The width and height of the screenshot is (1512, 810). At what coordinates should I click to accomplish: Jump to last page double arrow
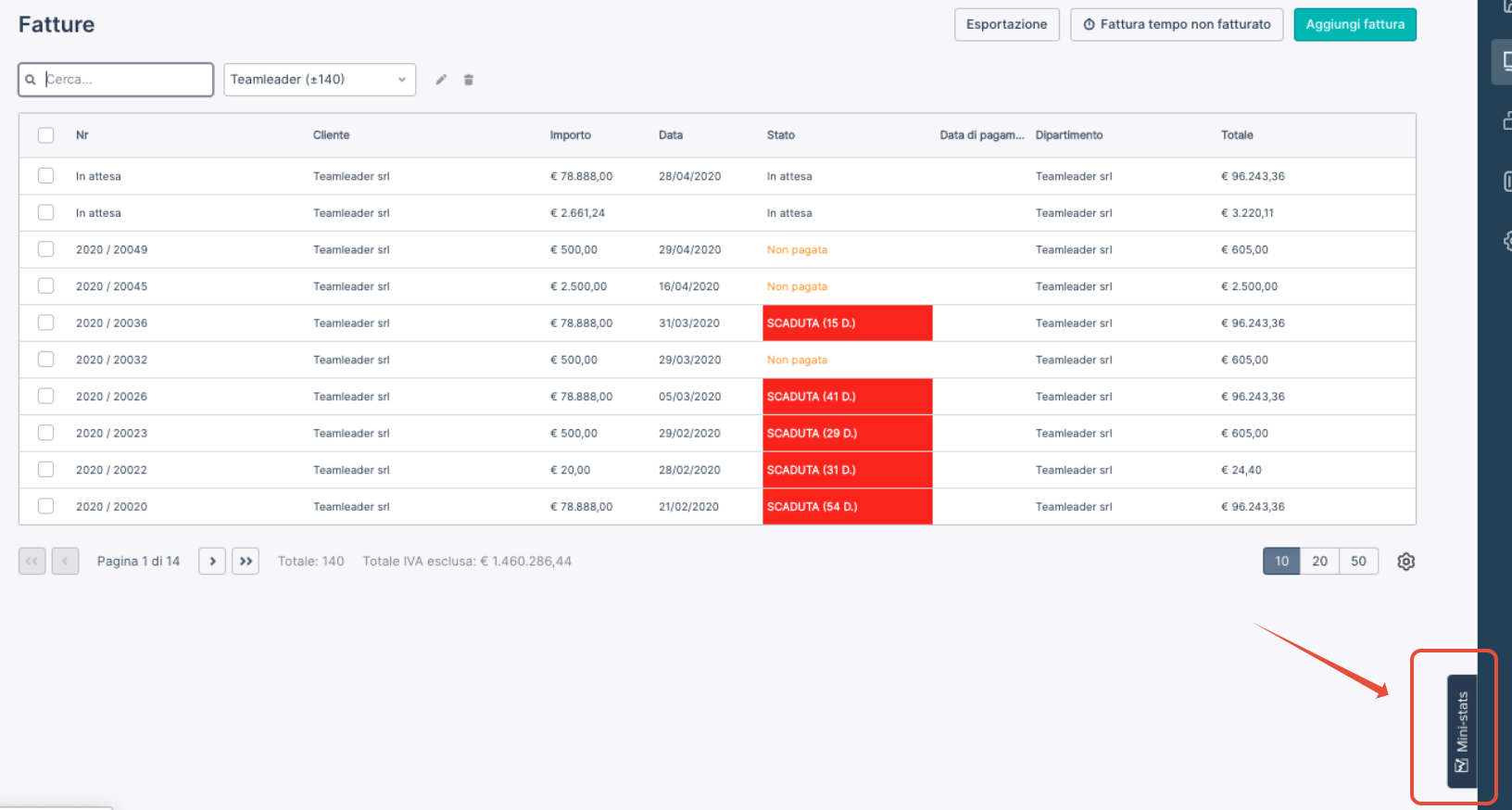[246, 562]
